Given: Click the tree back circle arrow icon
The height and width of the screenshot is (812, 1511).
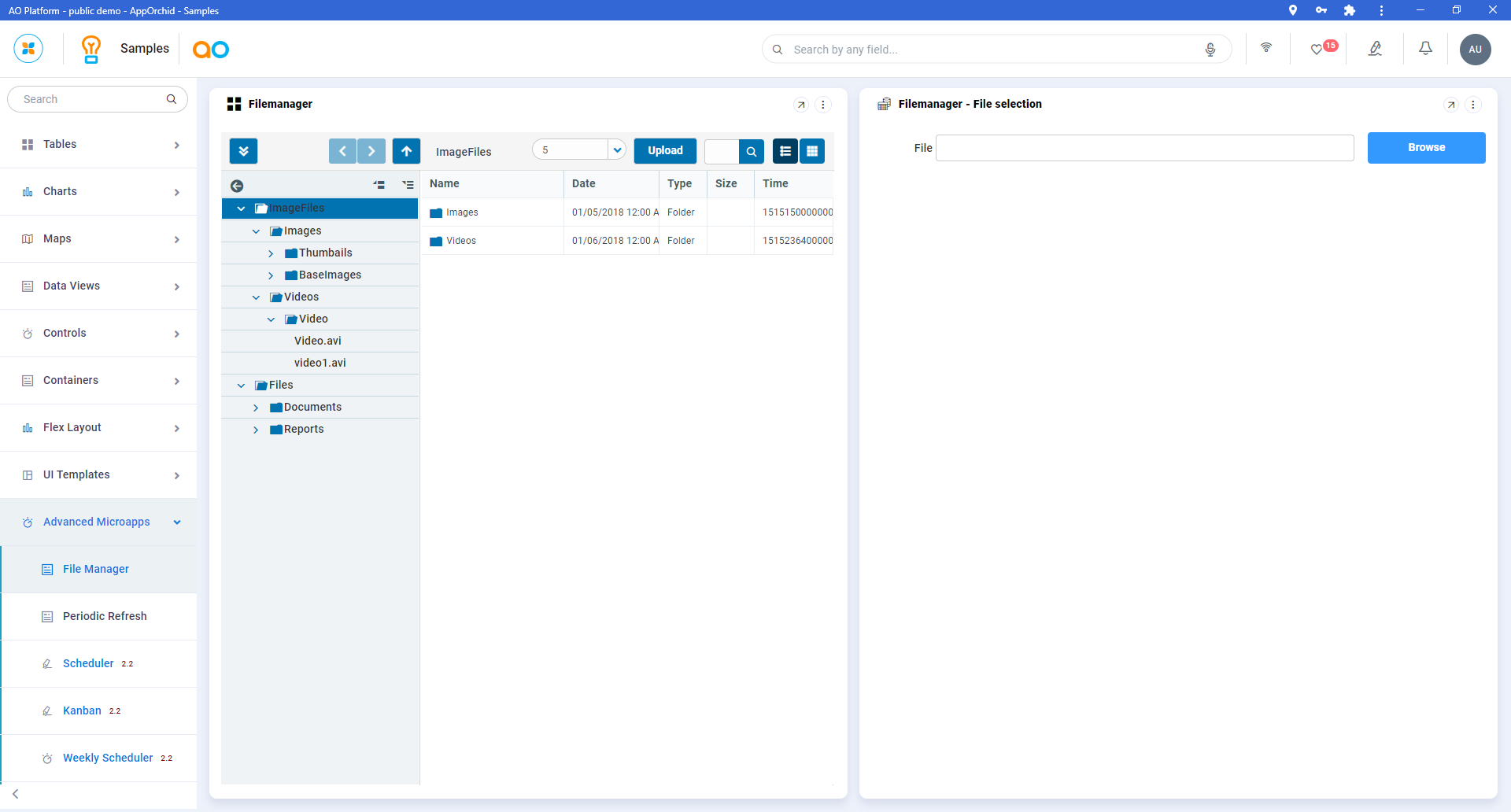Looking at the screenshot, I should (x=237, y=186).
